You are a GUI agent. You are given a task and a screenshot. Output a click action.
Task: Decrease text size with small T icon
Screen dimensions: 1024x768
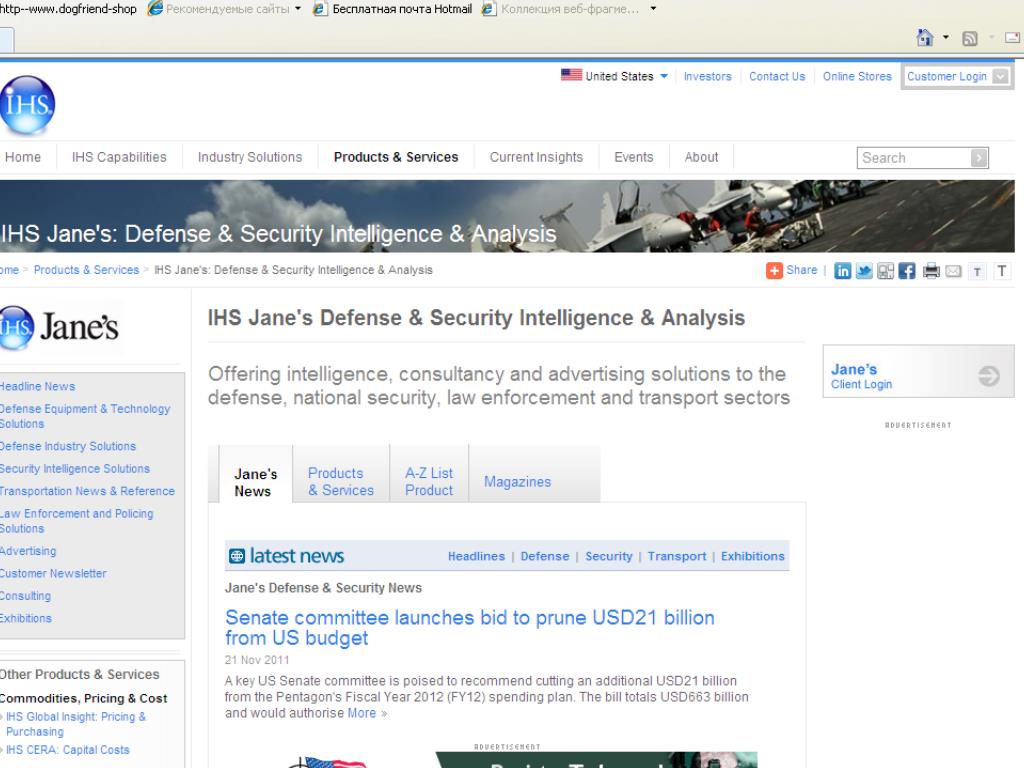[977, 272]
